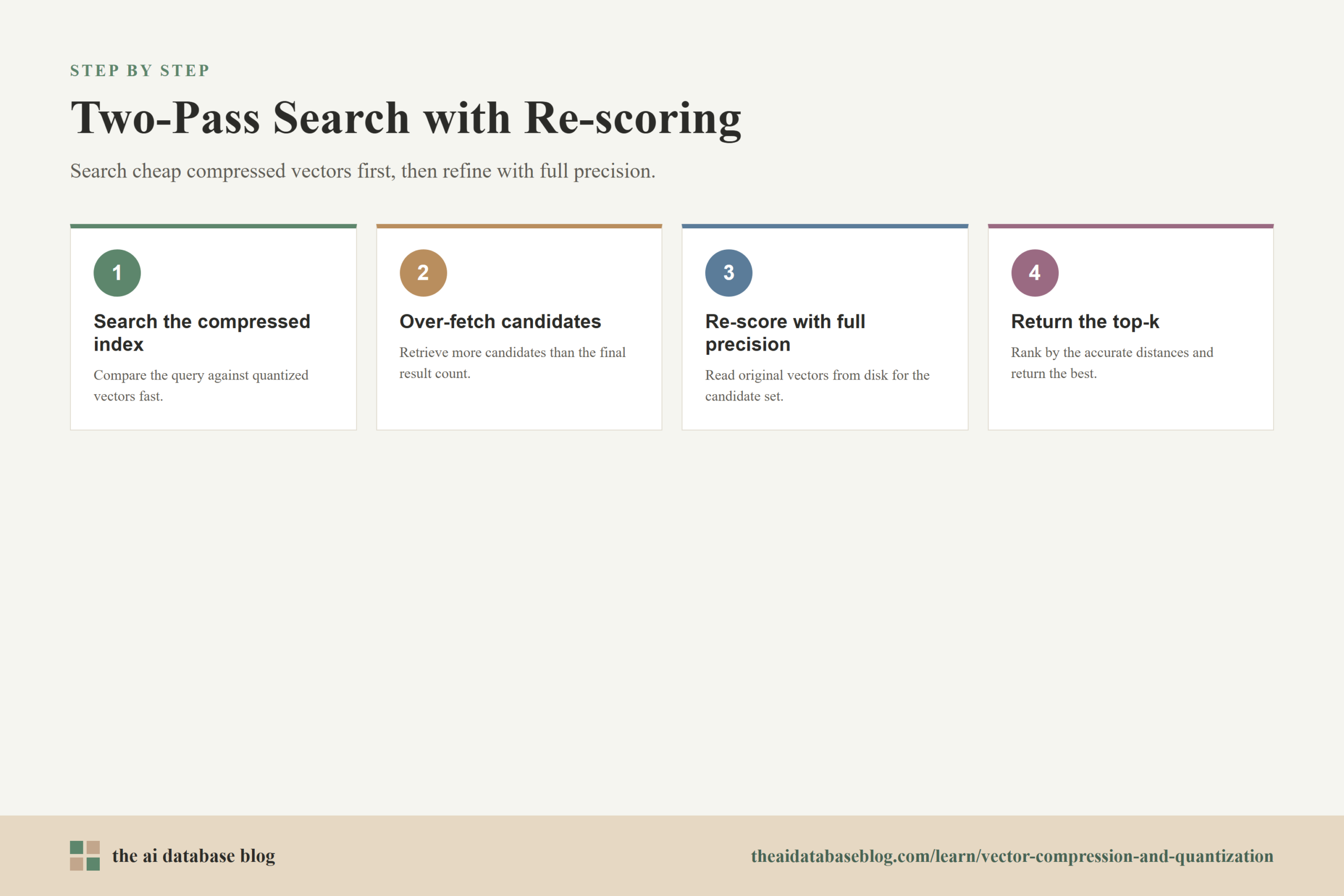Image resolution: width=1344 pixels, height=896 pixels.
Task: Select the 'Search the compressed index' heading
Action: click(202, 333)
